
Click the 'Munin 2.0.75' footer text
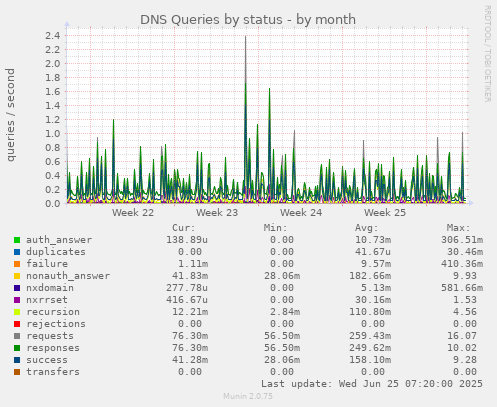[x=248, y=396]
